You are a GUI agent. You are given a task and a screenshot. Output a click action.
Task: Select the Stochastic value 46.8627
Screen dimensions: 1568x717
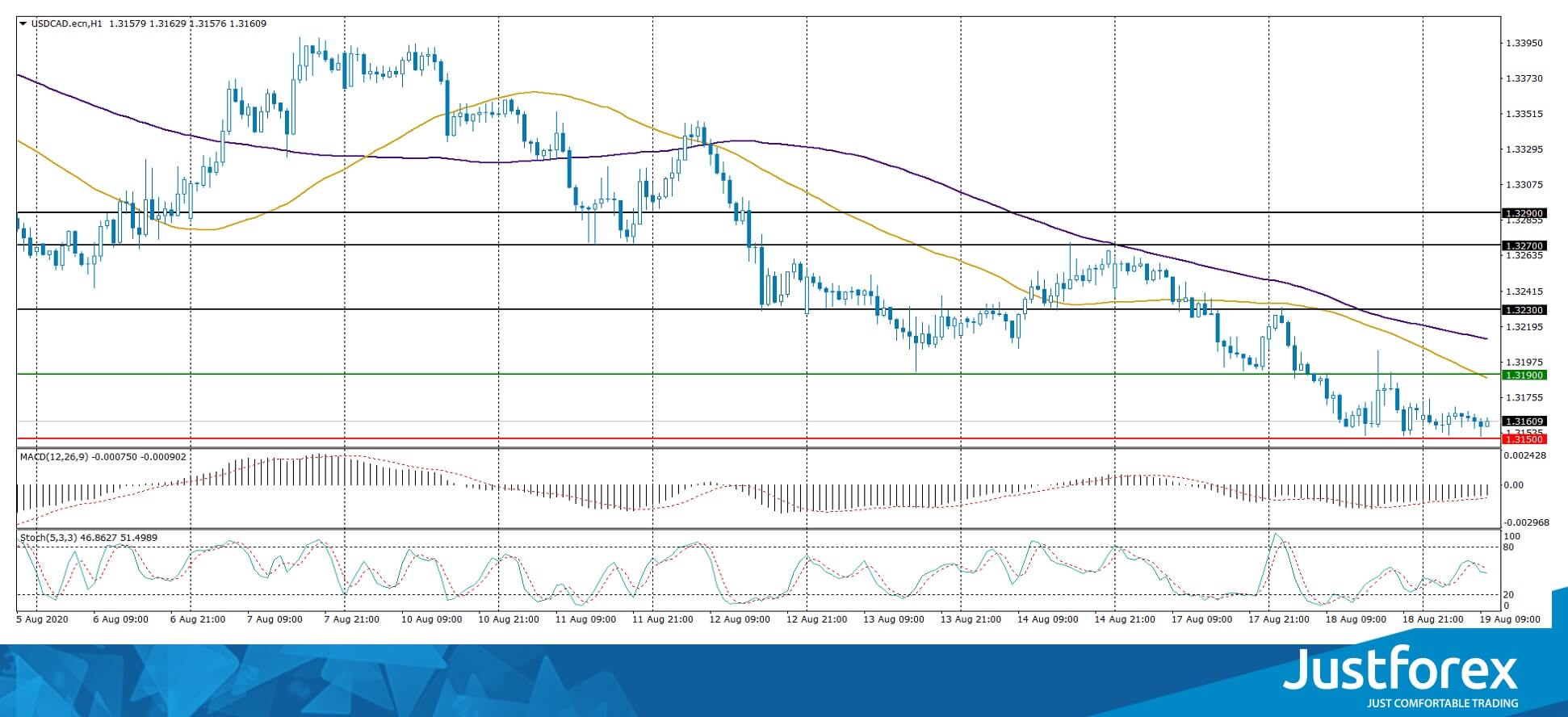tap(99, 538)
